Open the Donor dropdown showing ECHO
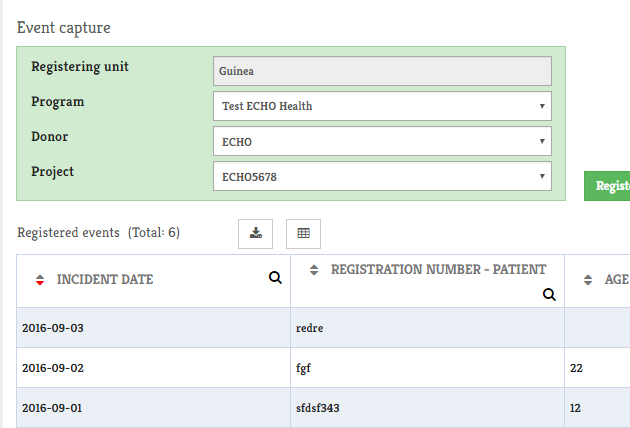The width and height of the screenshot is (630, 428). [382, 141]
